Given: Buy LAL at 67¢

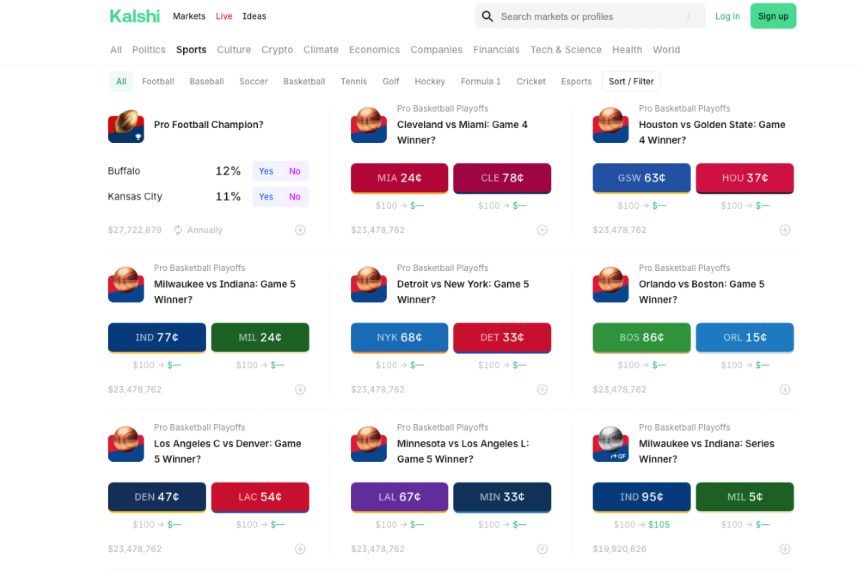Looking at the screenshot, I should point(399,496).
